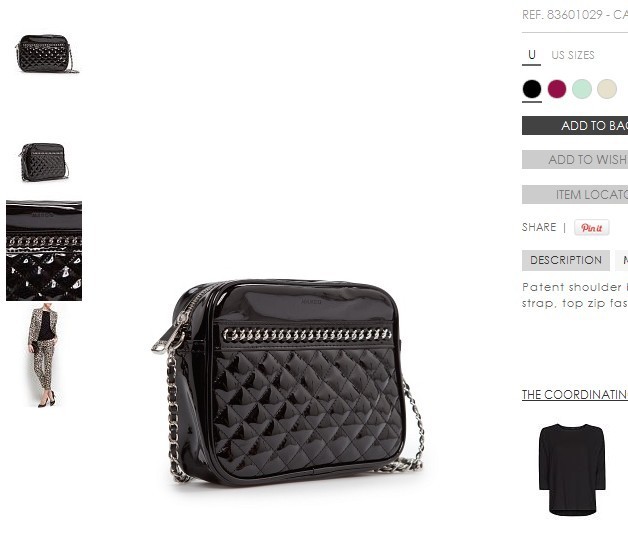Click the Pin it Pinterest button
628x534 pixels.
(x=592, y=228)
